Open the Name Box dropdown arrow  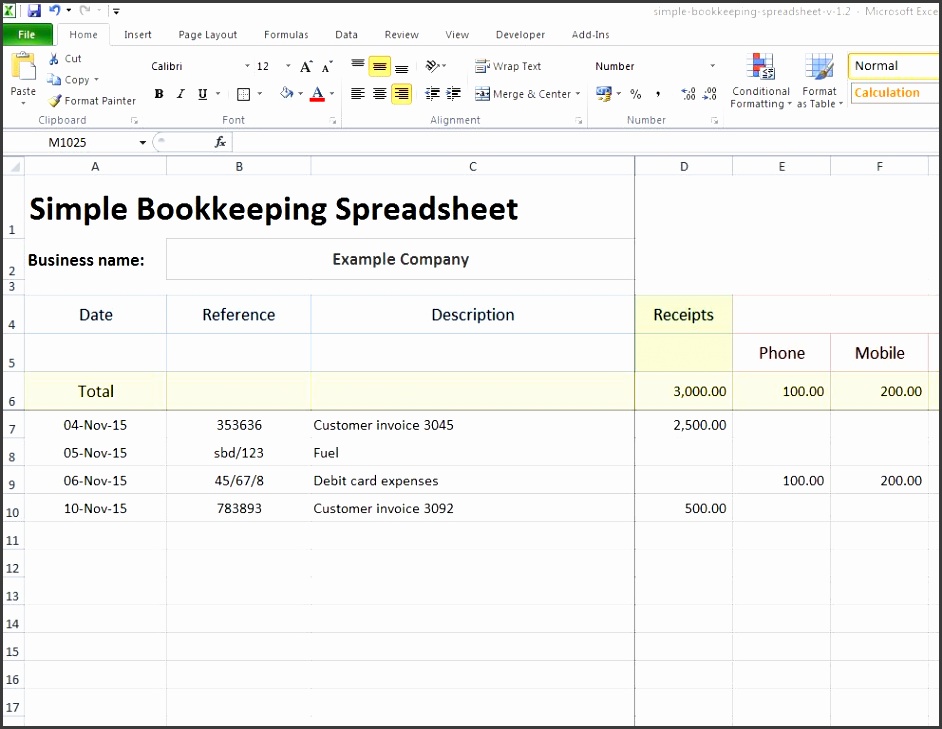click(x=143, y=143)
